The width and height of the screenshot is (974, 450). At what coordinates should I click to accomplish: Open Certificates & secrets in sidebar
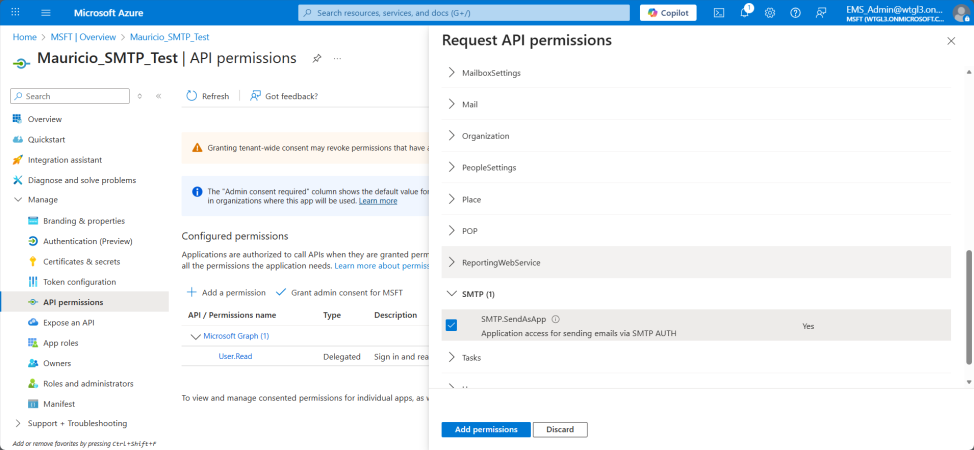(x=81, y=261)
